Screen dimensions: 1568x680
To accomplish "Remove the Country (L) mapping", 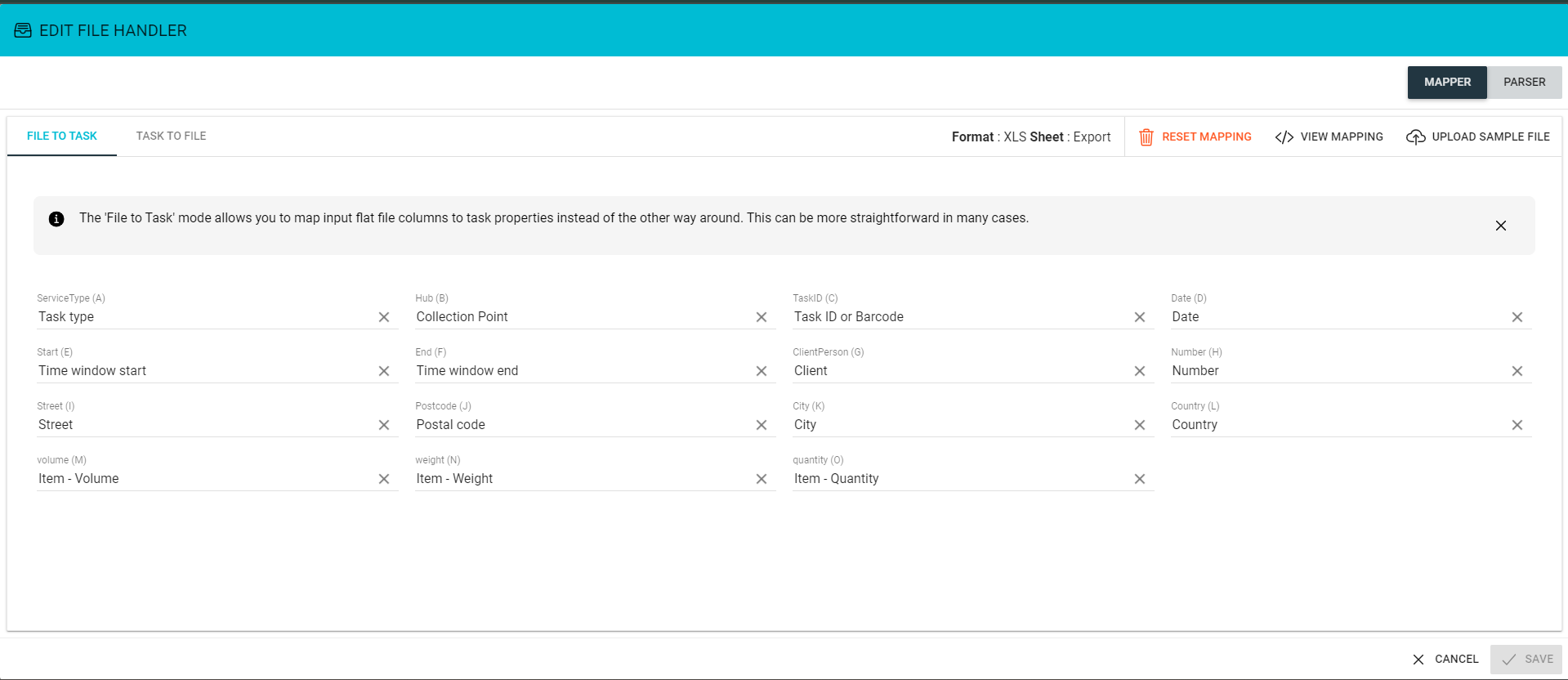I will tap(1517, 425).
